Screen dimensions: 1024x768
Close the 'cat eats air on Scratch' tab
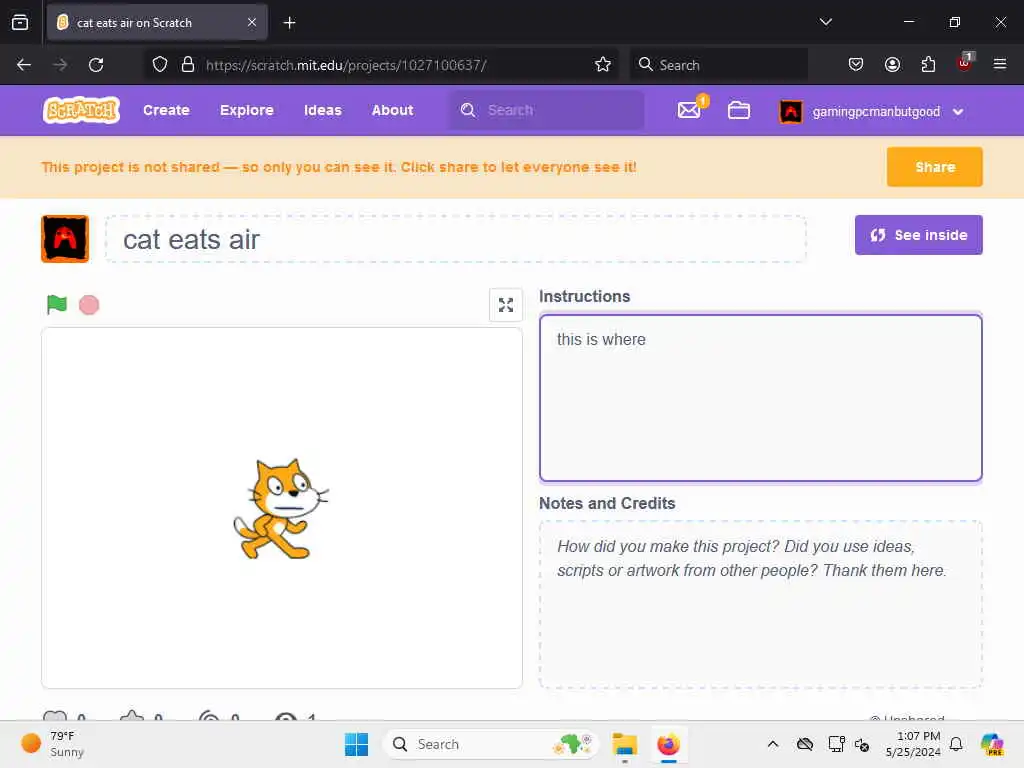pos(252,22)
